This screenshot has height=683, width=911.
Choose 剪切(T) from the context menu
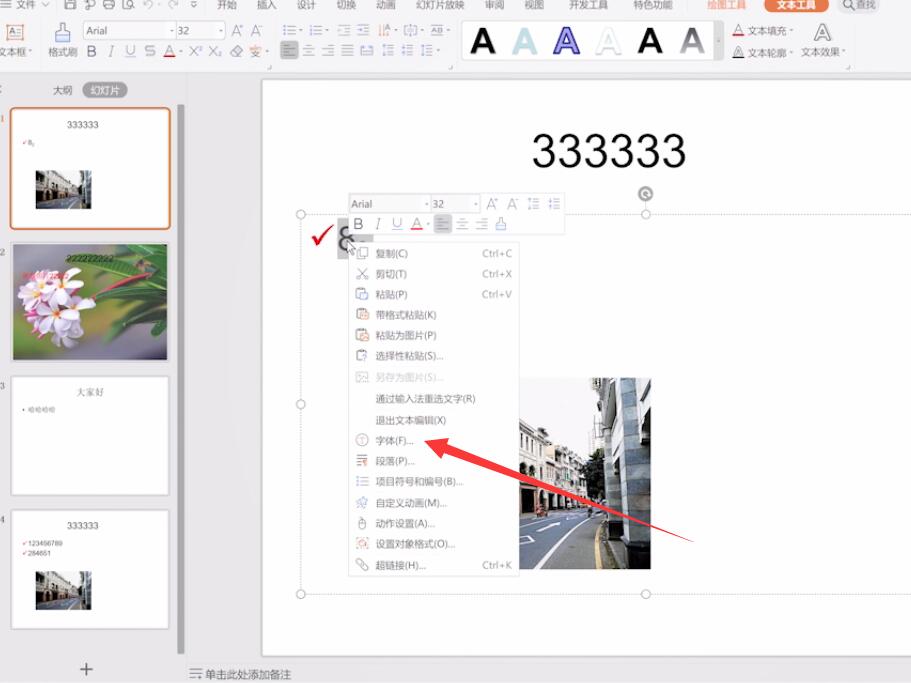point(433,274)
